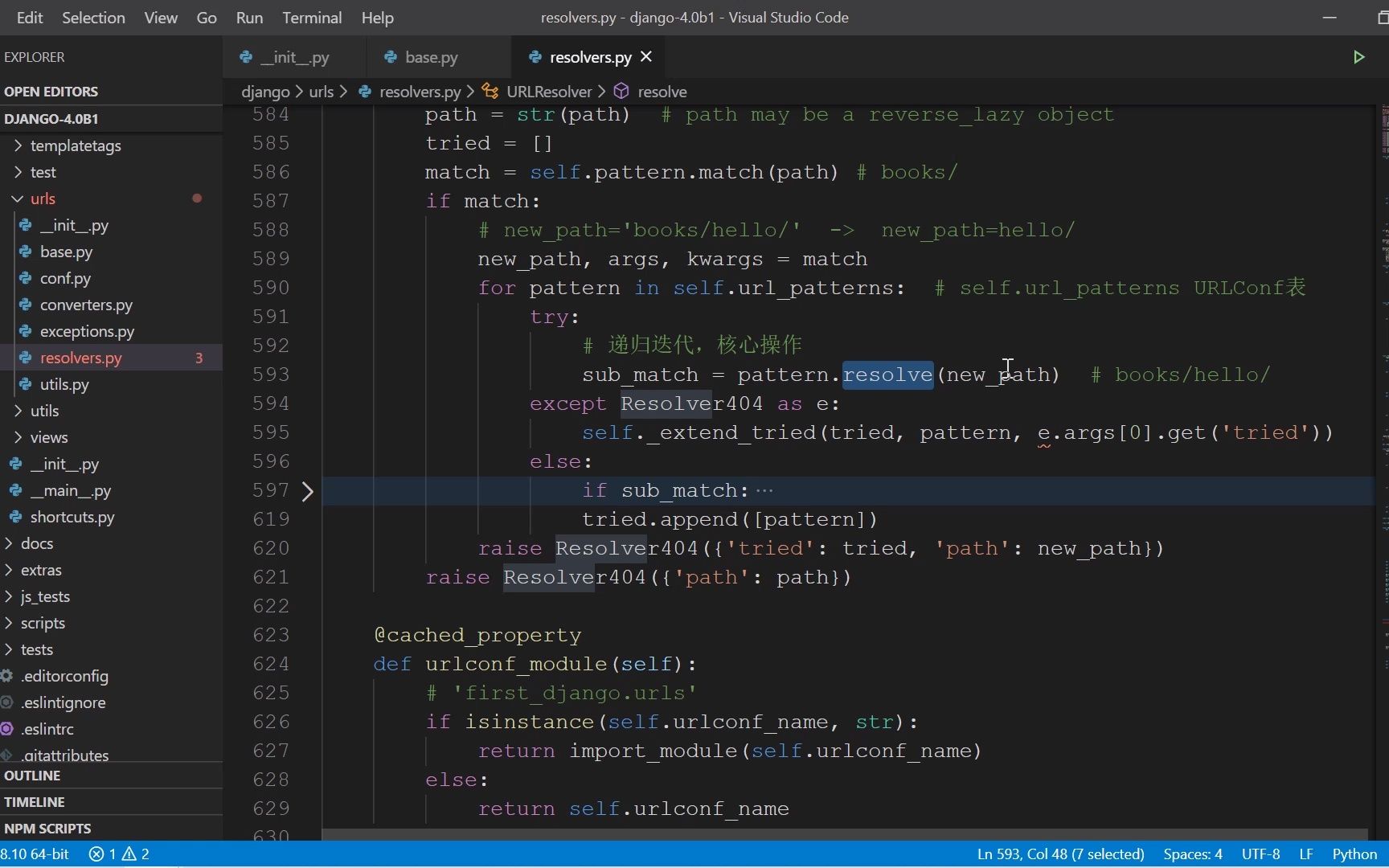Open Spaces: 4 indentation settings
1389x868 pixels.
(1193, 854)
